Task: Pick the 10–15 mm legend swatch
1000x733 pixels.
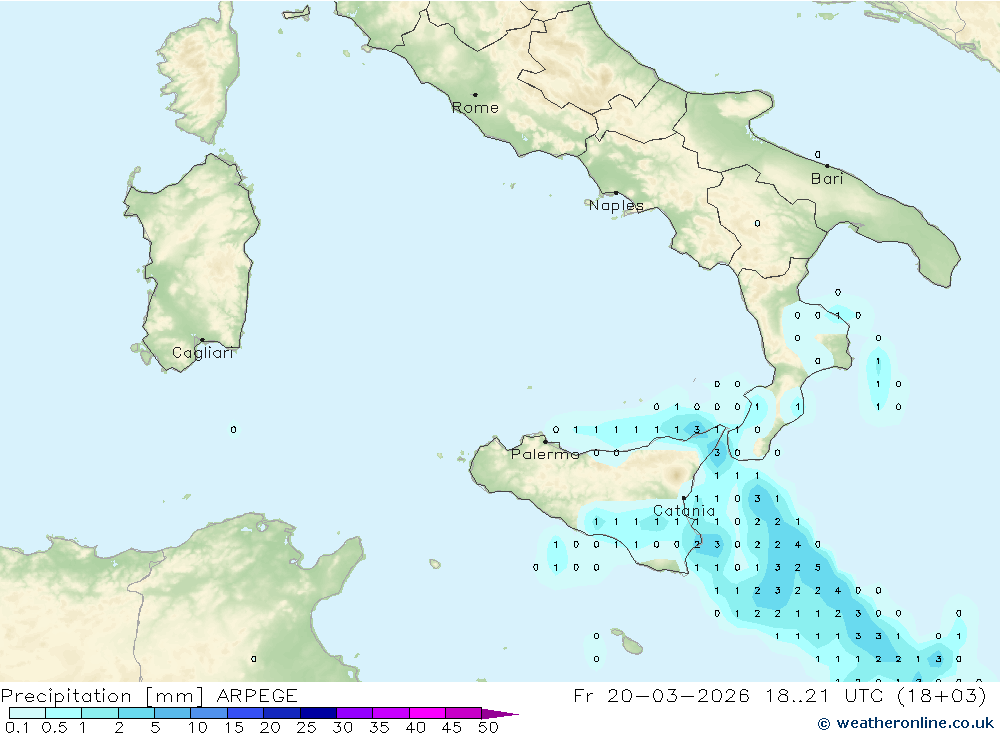Action: [209, 713]
